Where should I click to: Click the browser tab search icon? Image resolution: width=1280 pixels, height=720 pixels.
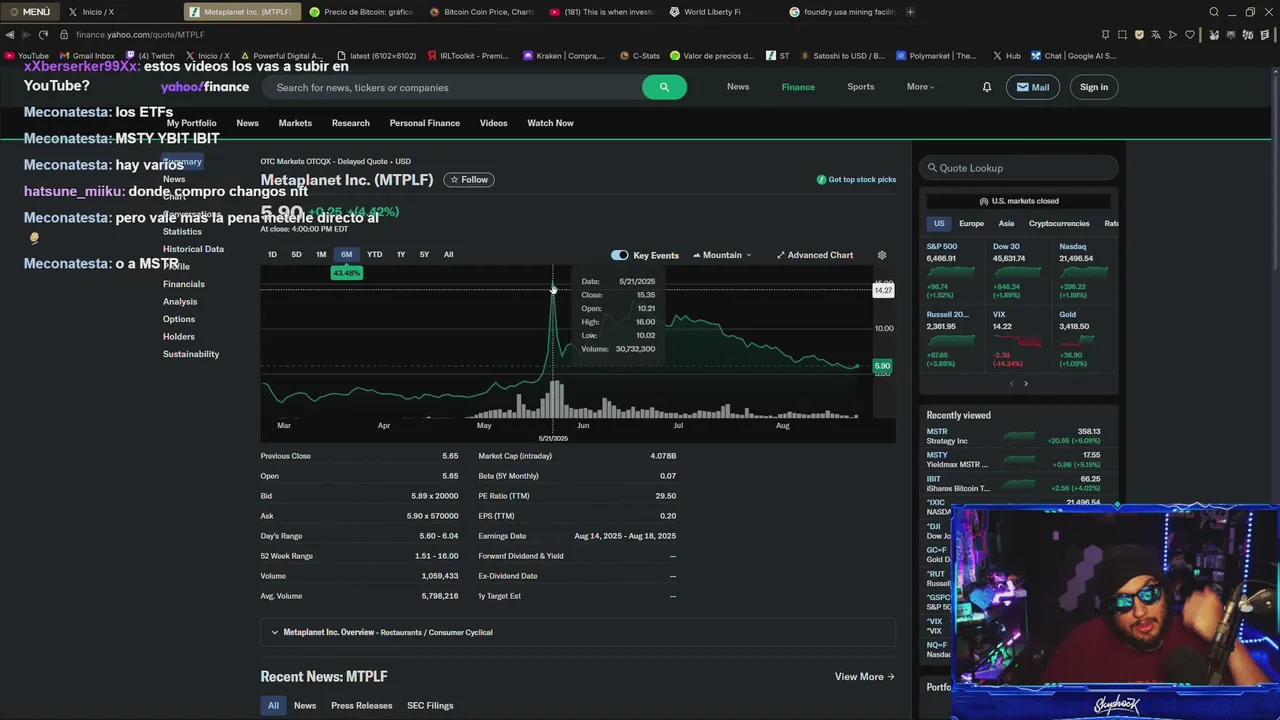[x=1214, y=12]
